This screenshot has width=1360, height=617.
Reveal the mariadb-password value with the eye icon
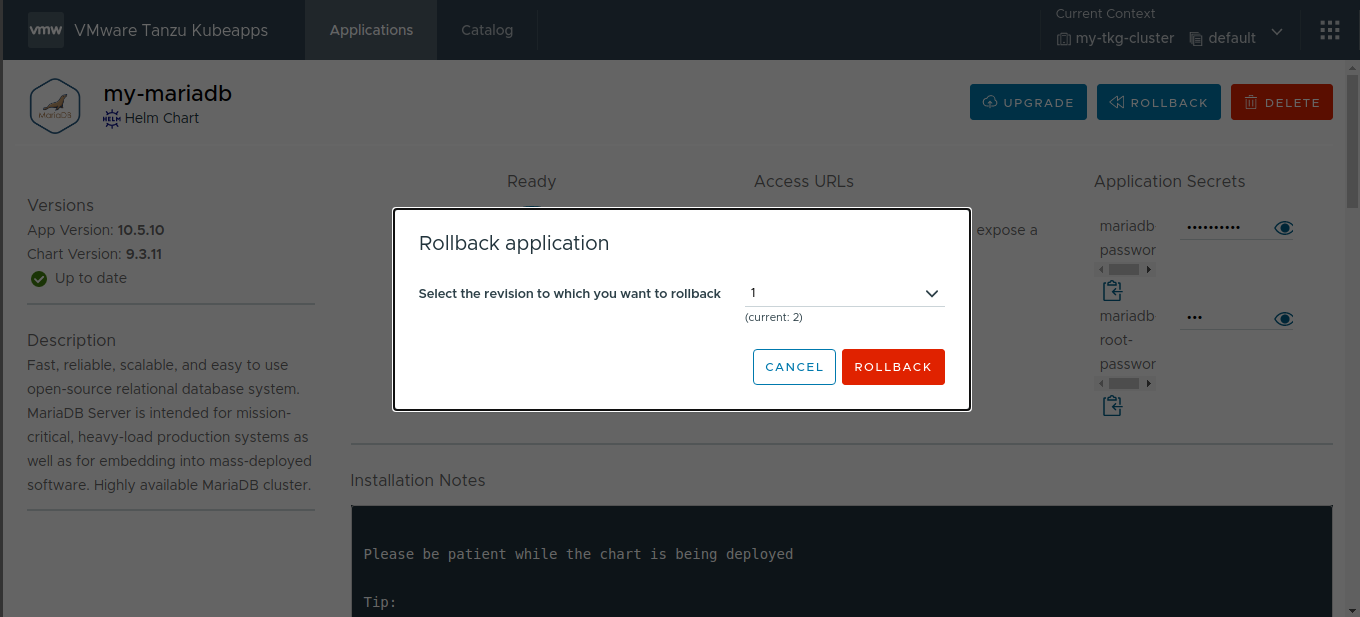tap(1283, 227)
